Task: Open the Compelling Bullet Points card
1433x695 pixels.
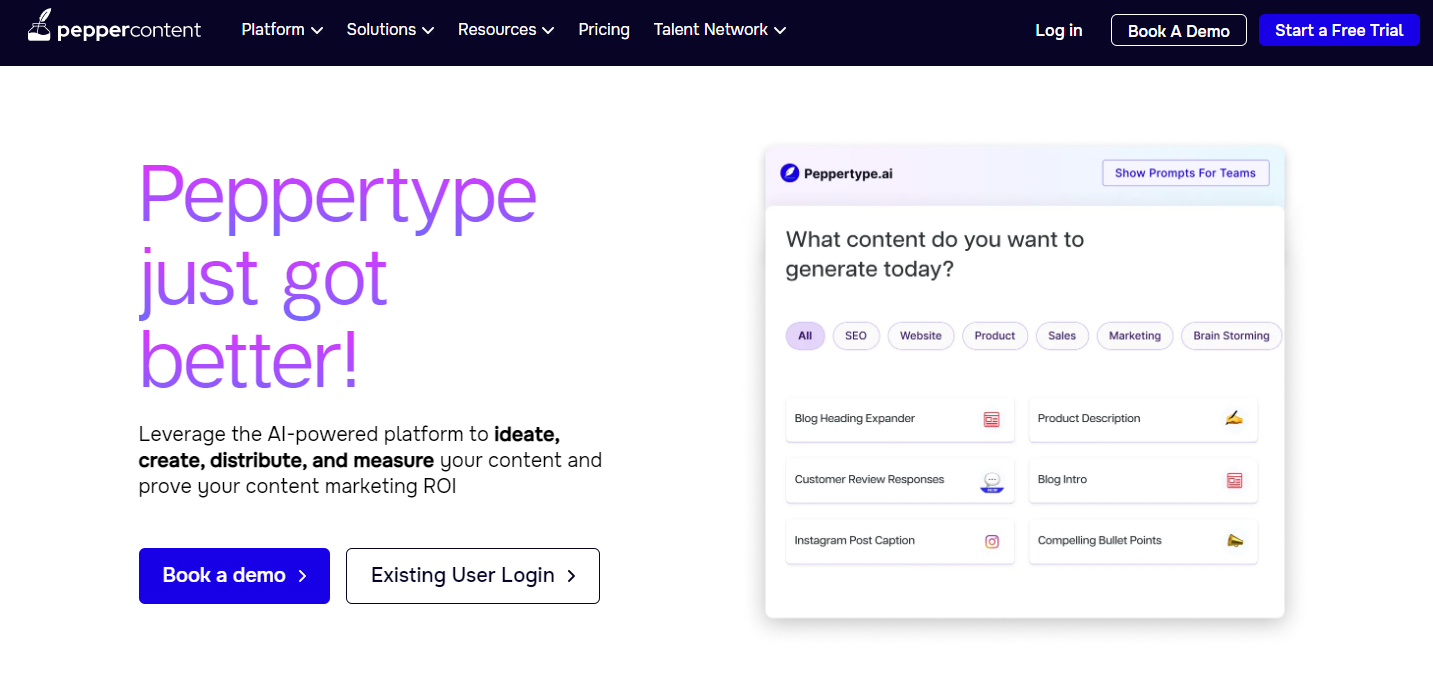Action: click(1143, 541)
